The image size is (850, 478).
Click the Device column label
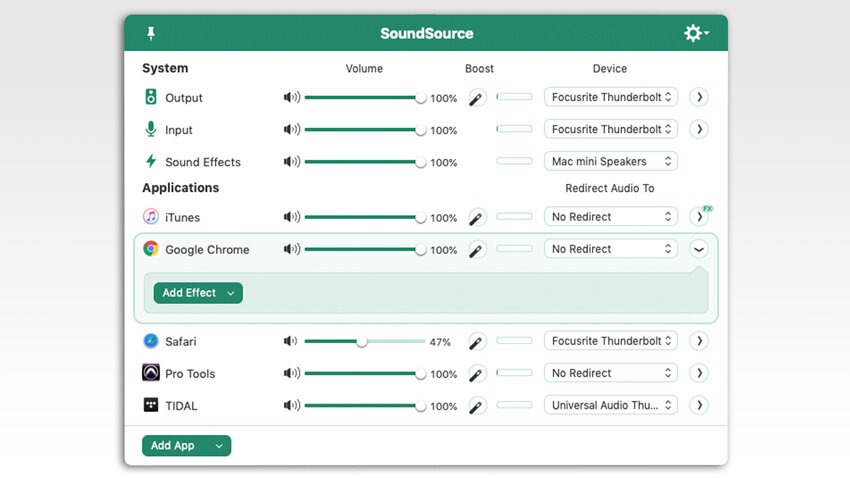click(x=610, y=69)
